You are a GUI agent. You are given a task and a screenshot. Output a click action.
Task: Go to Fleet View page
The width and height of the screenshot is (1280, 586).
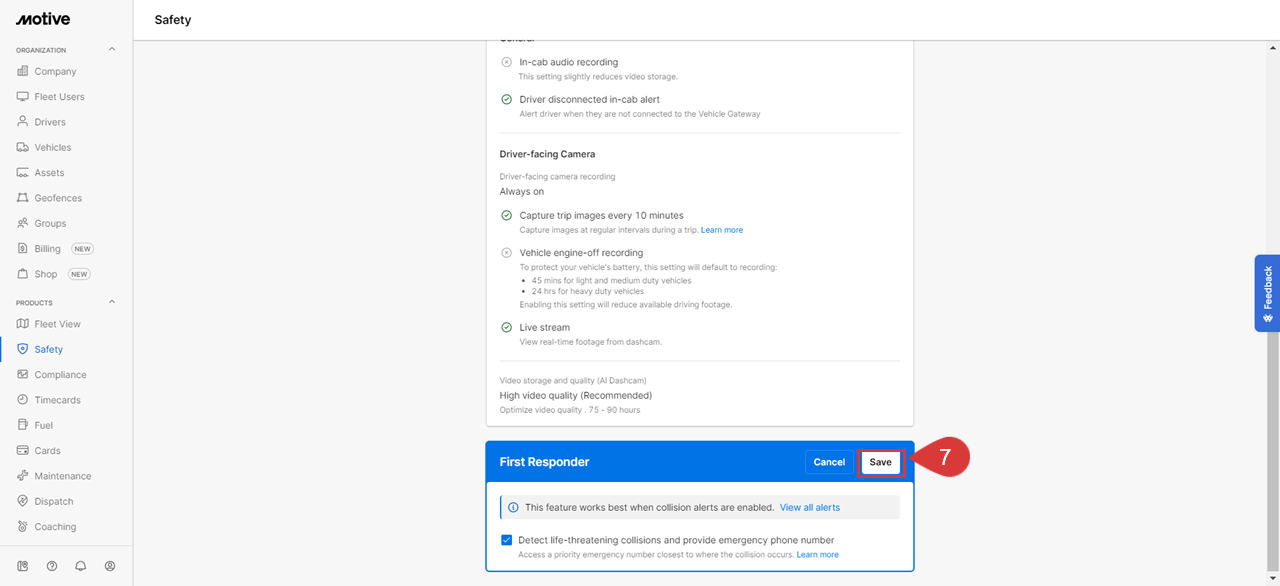click(57, 324)
